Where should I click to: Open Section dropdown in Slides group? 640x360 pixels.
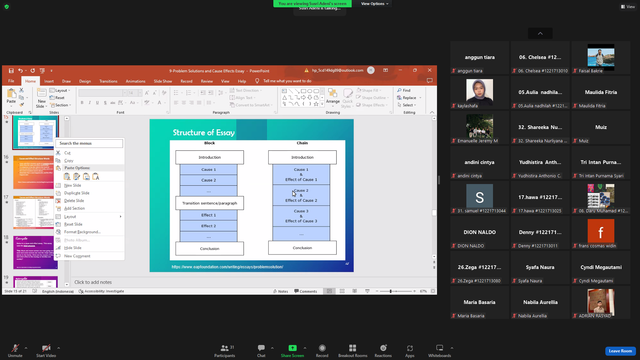click(60, 105)
